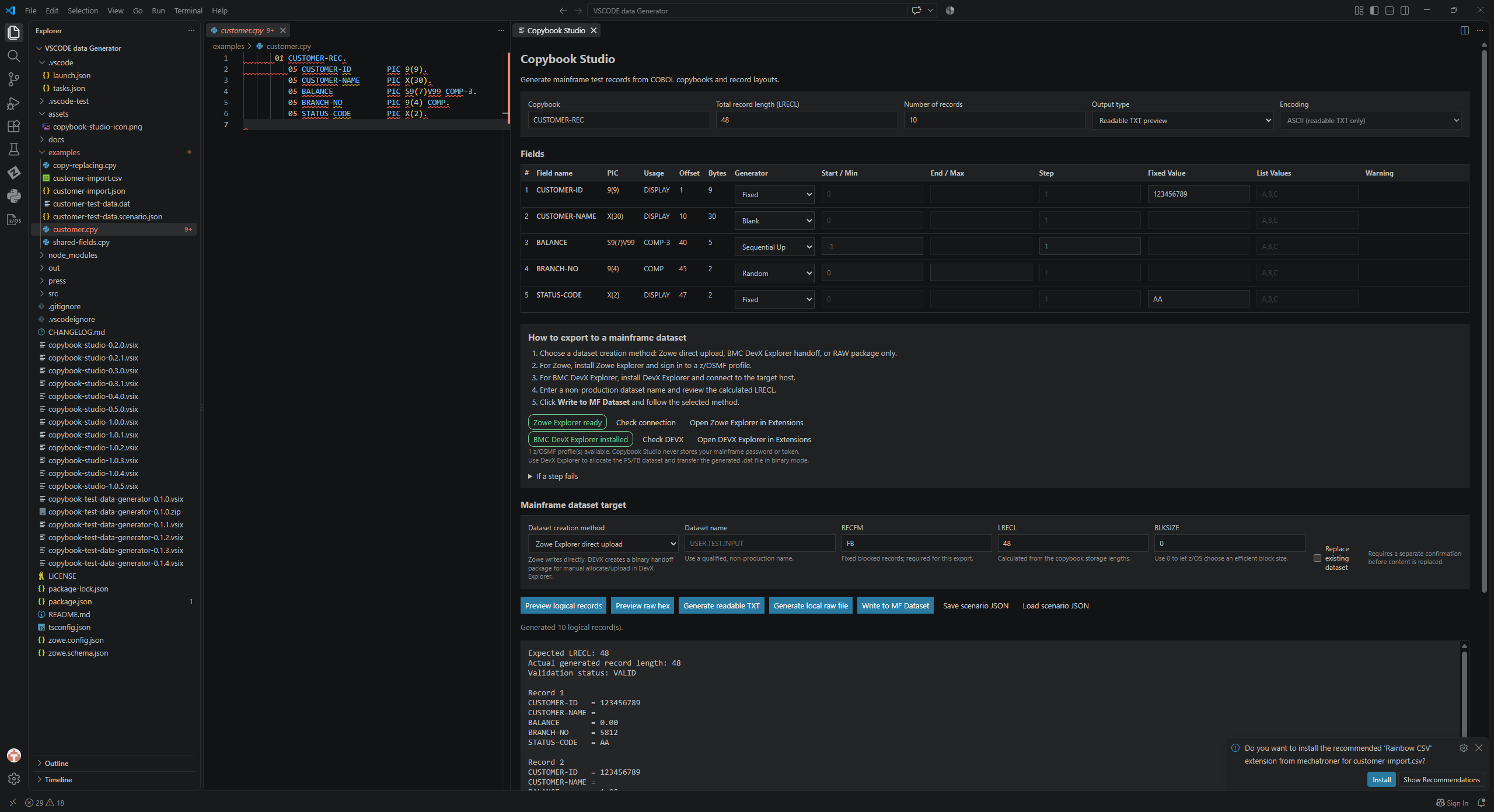The width and height of the screenshot is (1494, 812).
Task: Click Generate readable TXT button
Action: 721,605
